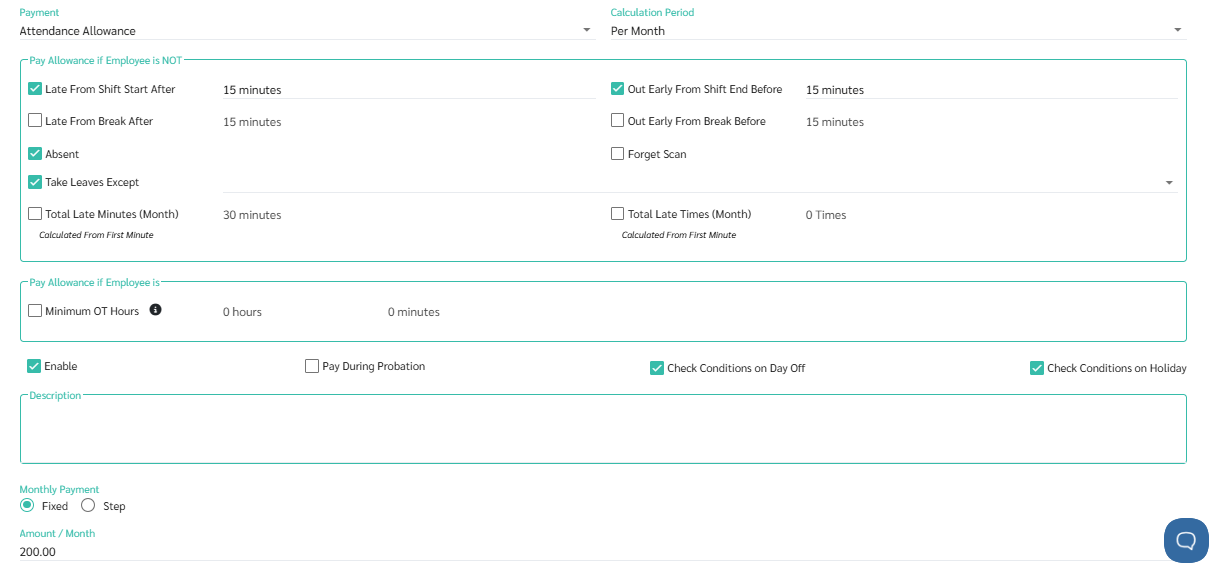Edit Late From Shift Start minutes field

[409, 90]
